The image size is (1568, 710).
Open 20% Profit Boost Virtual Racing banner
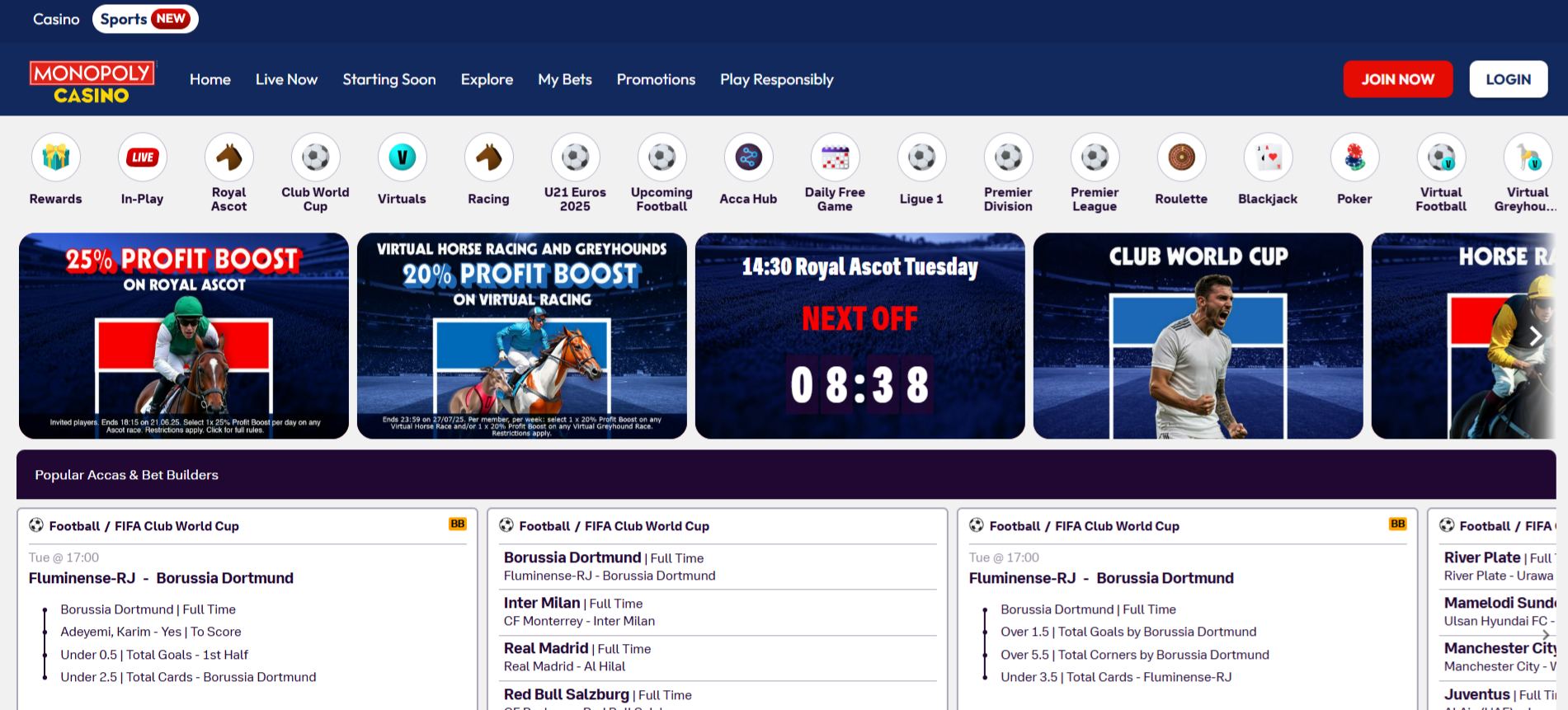522,336
